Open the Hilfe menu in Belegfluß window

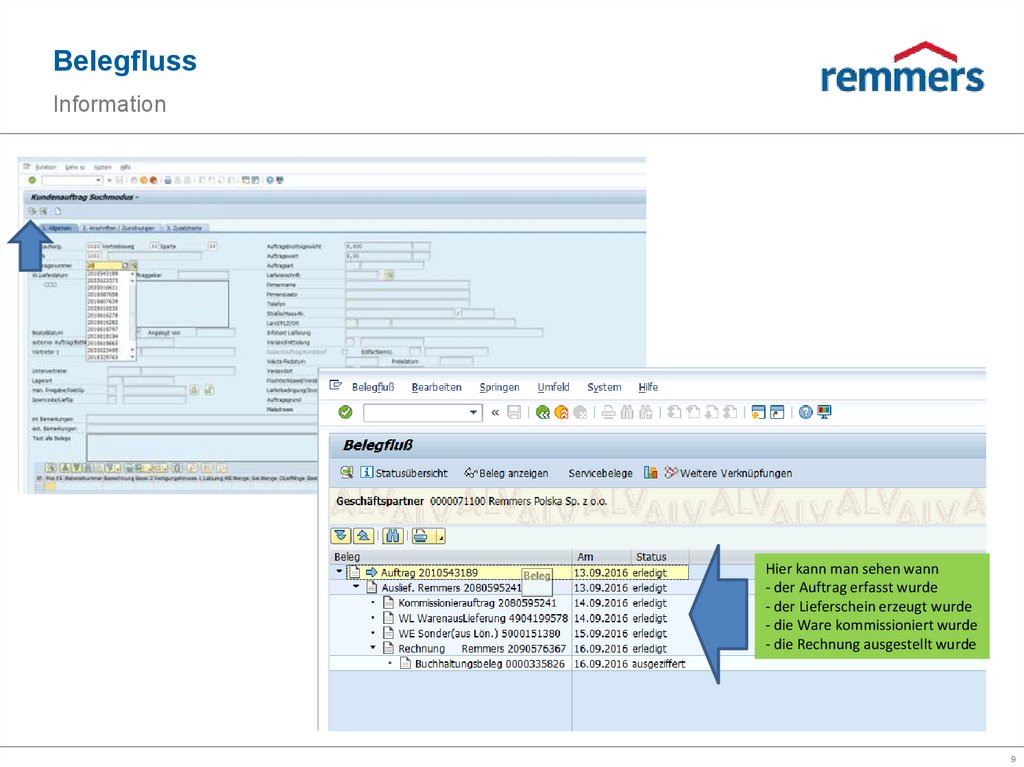pyautogui.click(x=648, y=387)
